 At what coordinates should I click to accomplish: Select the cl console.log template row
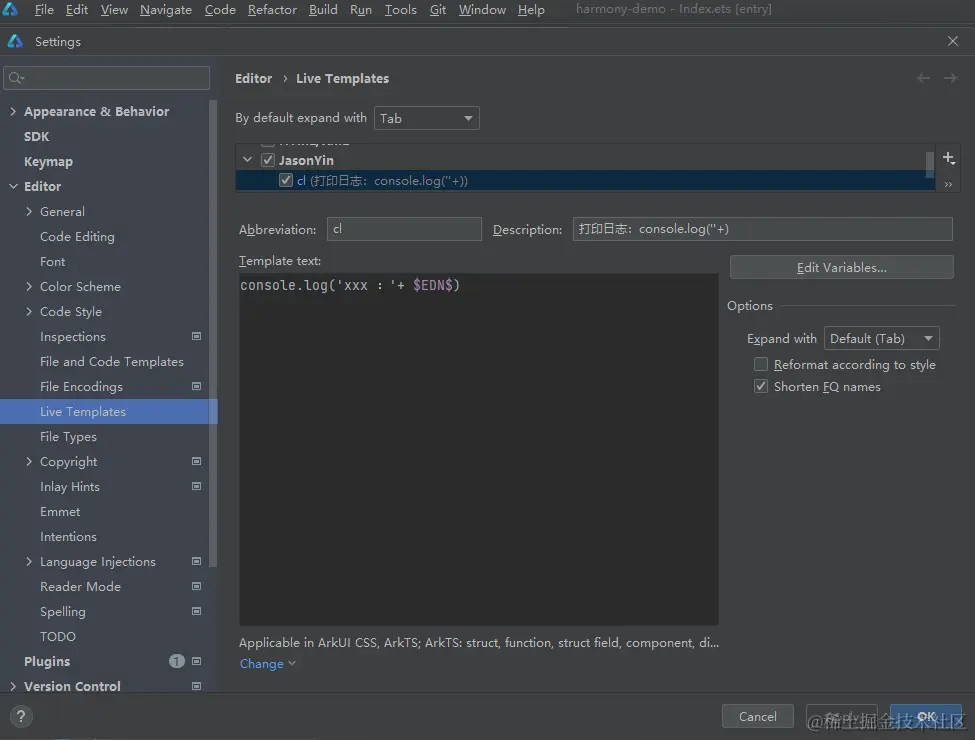click(x=585, y=180)
